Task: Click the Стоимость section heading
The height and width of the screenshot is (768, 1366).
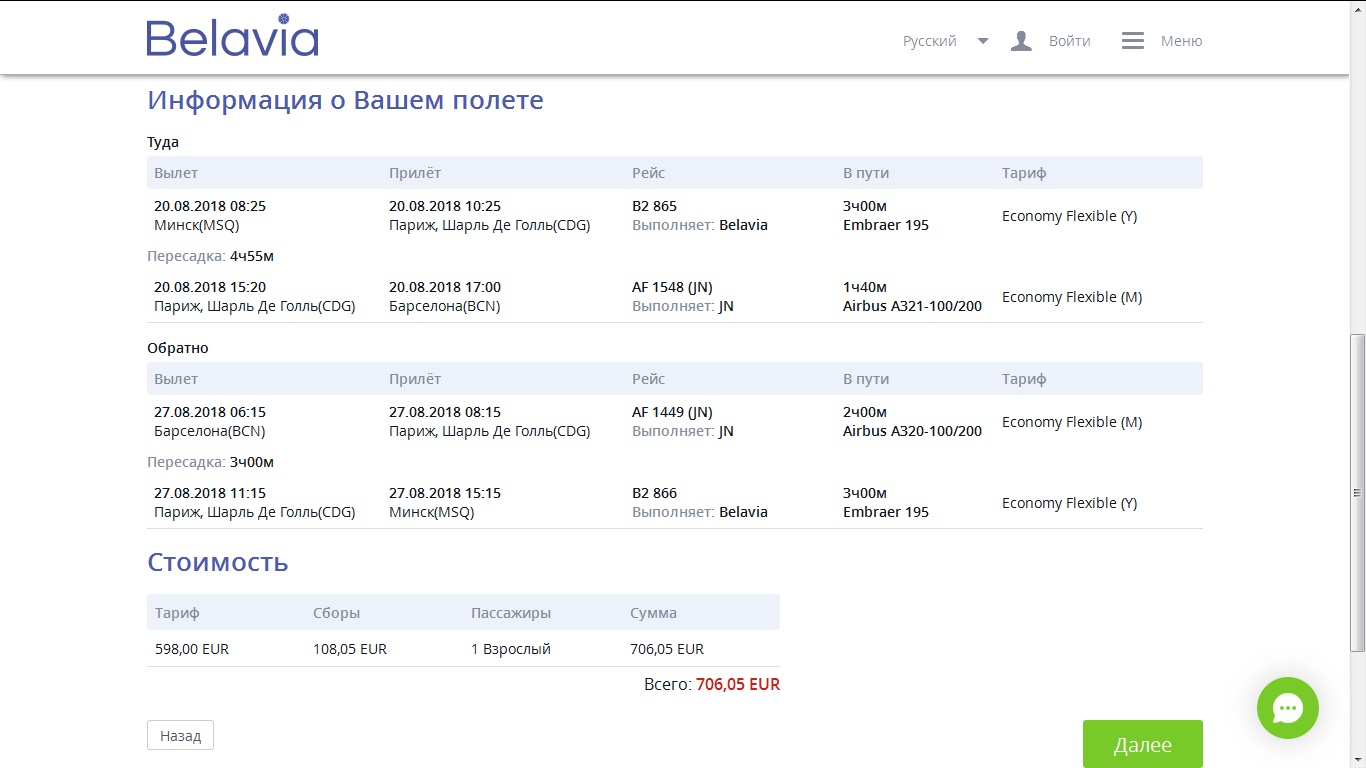Action: click(218, 562)
